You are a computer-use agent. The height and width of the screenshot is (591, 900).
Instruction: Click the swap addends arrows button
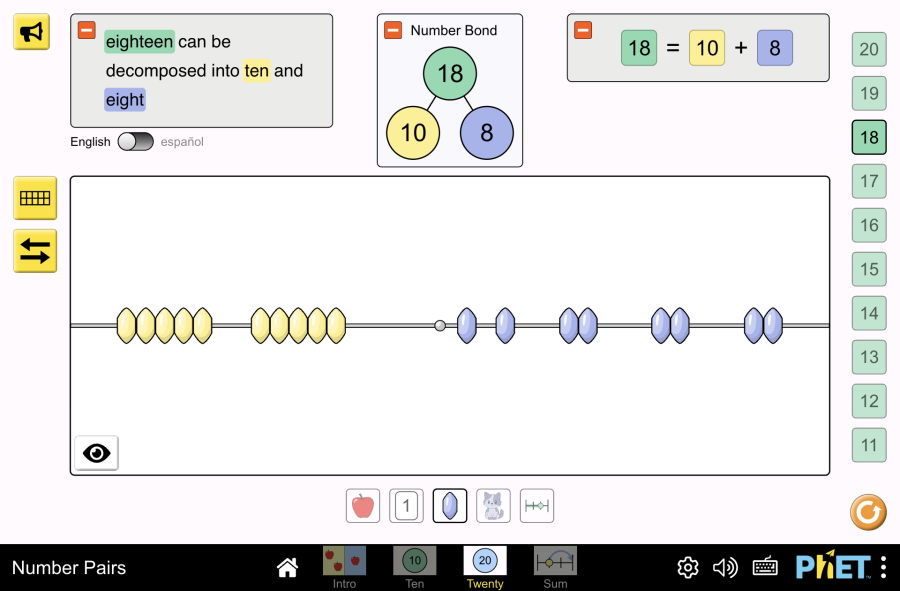(35, 252)
